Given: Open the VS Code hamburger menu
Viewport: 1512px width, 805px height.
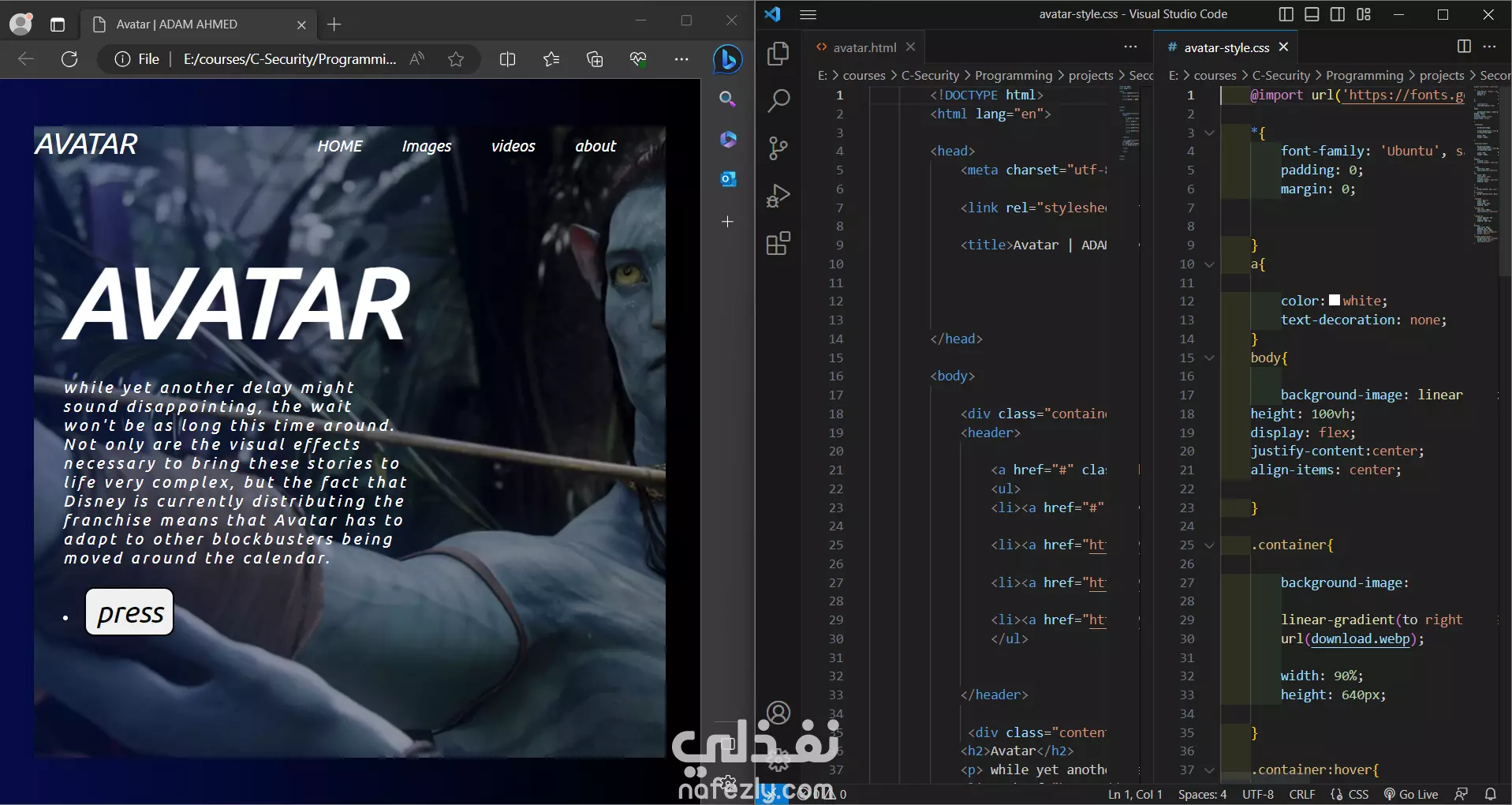Looking at the screenshot, I should click(x=808, y=14).
